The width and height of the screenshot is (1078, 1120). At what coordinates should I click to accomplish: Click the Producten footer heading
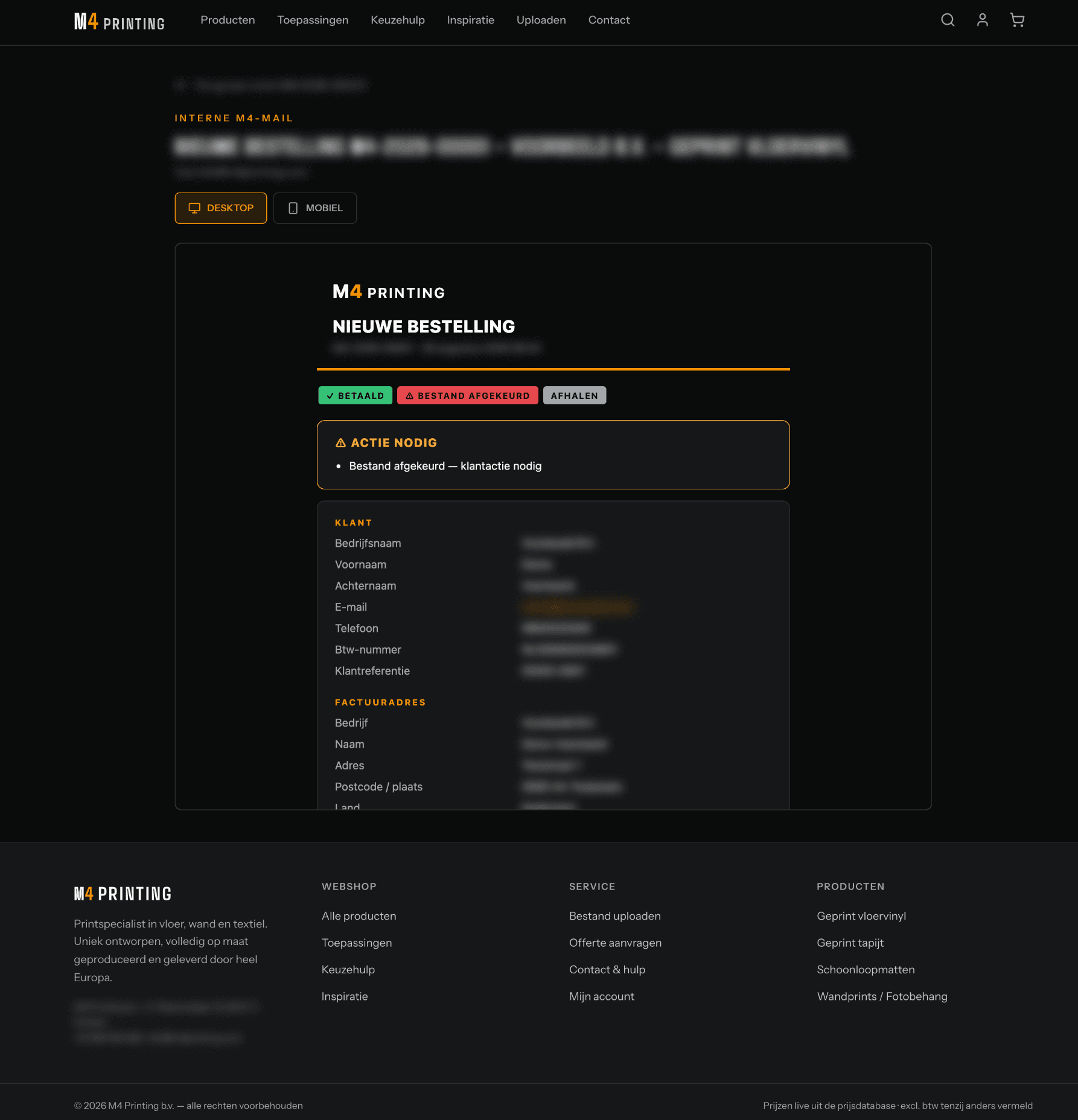(x=850, y=886)
